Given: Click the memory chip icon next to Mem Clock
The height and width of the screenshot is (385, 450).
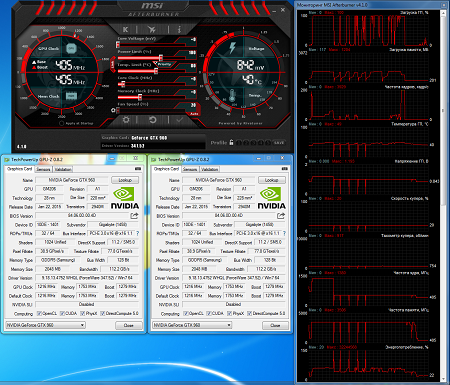Looking at the screenshot, I should 71,96.
